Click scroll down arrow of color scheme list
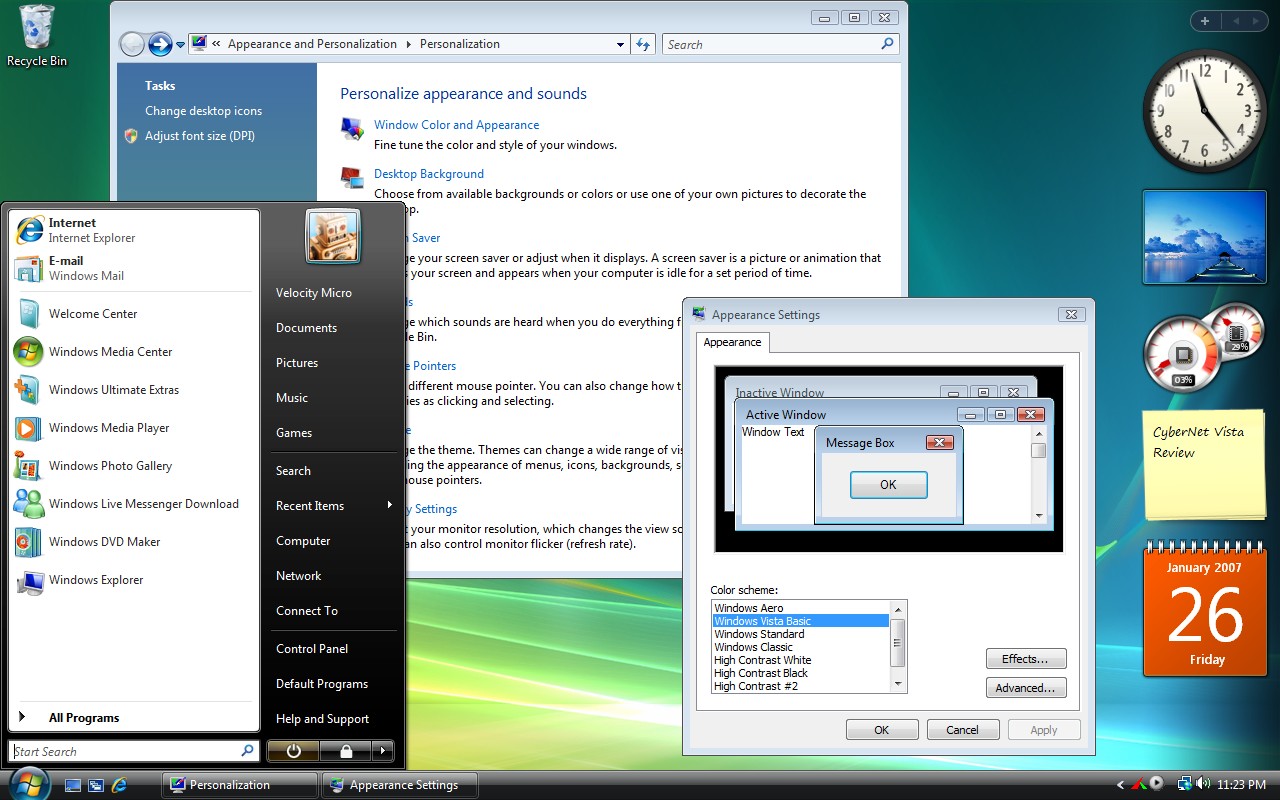Viewport: 1280px width, 800px height. (x=898, y=685)
